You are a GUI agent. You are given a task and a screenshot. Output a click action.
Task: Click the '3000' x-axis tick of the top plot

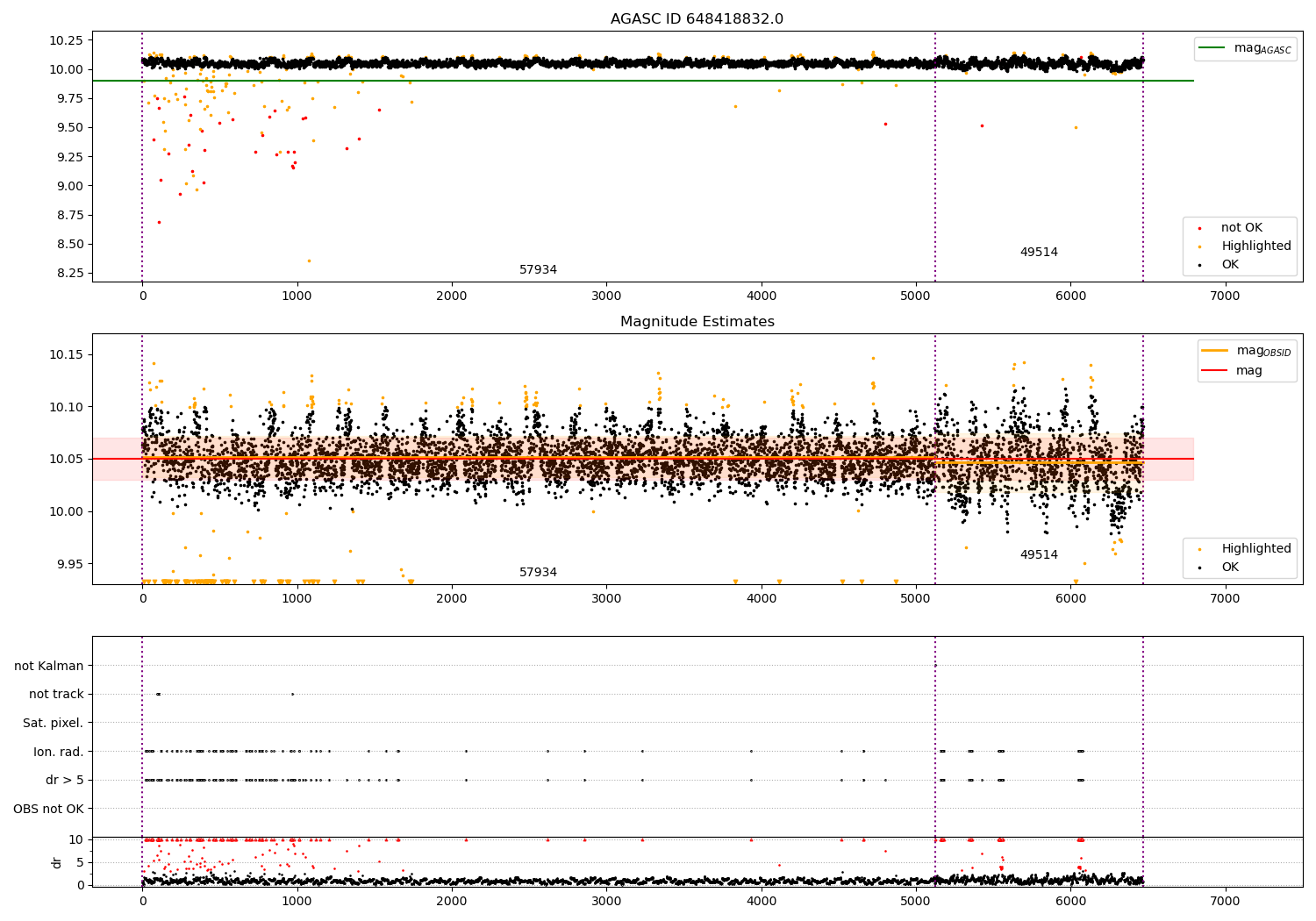[606, 296]
